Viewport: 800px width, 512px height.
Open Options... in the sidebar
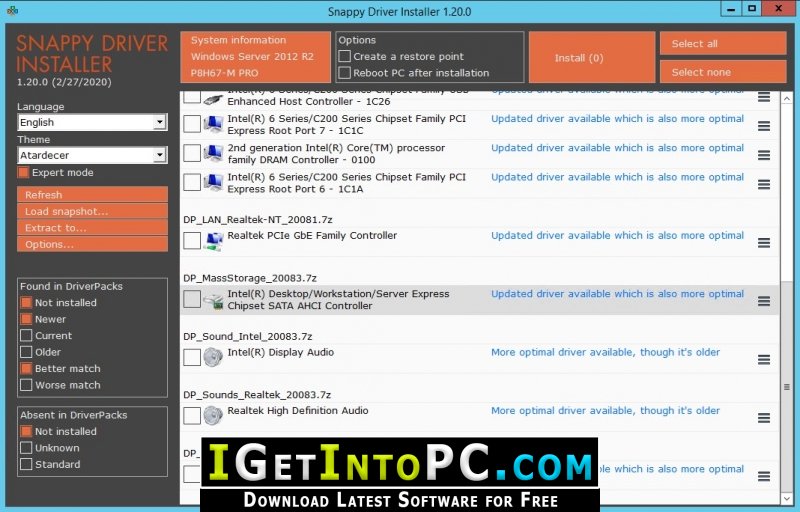click(92, 244)
